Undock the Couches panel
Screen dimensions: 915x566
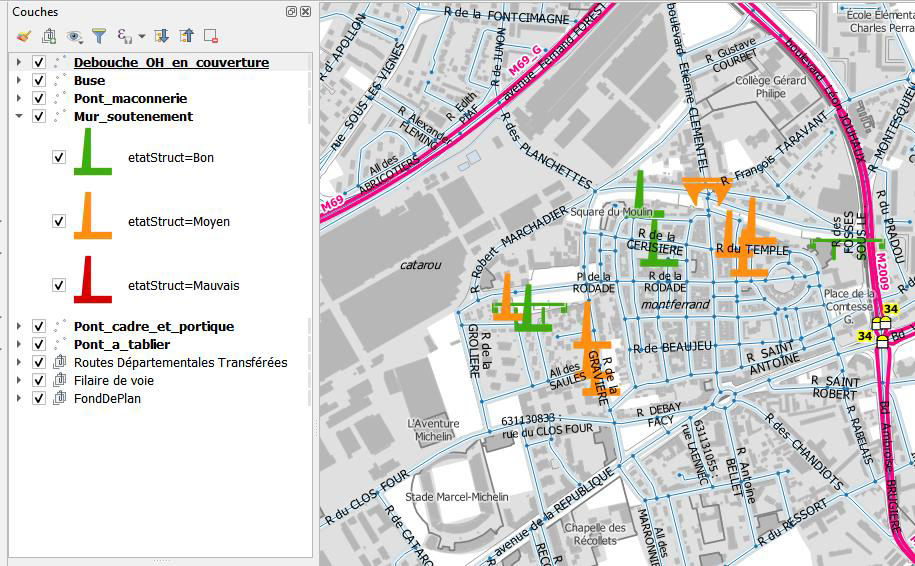[x=291, y=12]
